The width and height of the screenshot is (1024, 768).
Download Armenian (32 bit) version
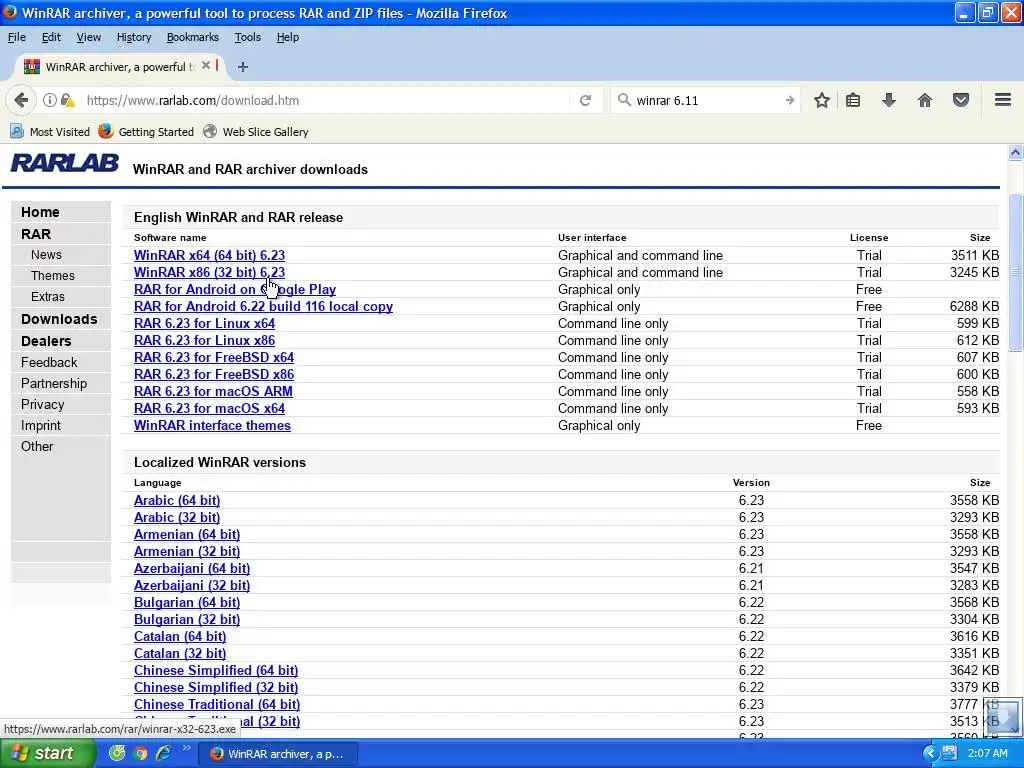tap(187, 551)
